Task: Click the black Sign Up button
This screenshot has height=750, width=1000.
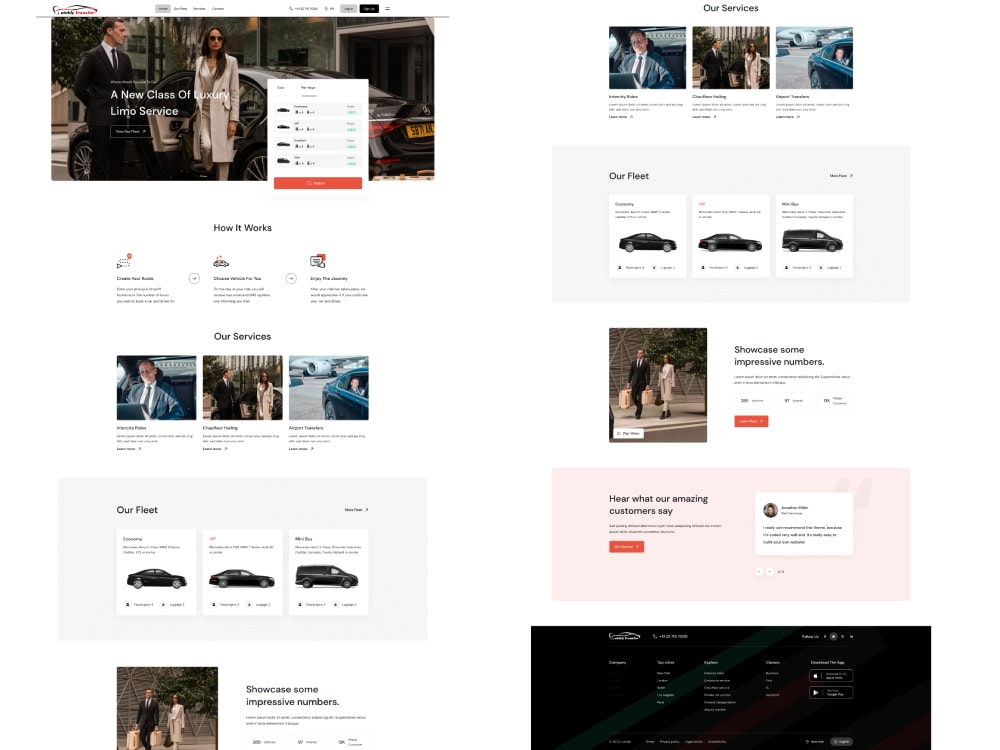Action: pos(369,9)
